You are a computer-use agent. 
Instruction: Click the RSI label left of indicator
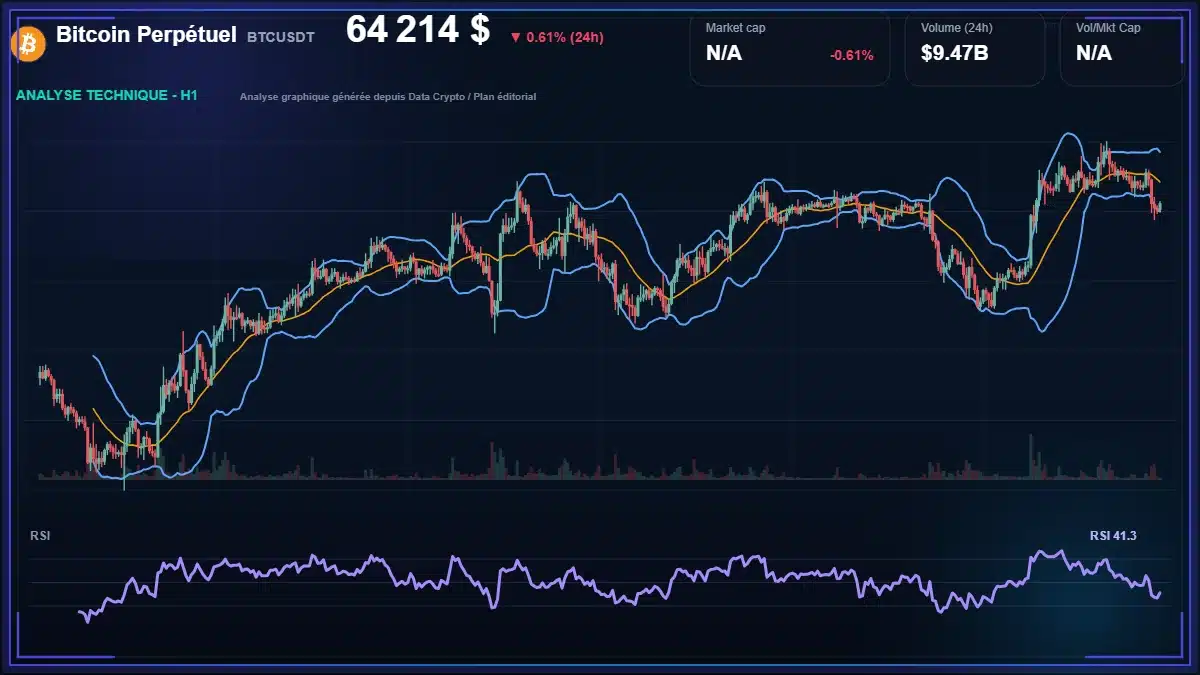click(x=40, y=536)
